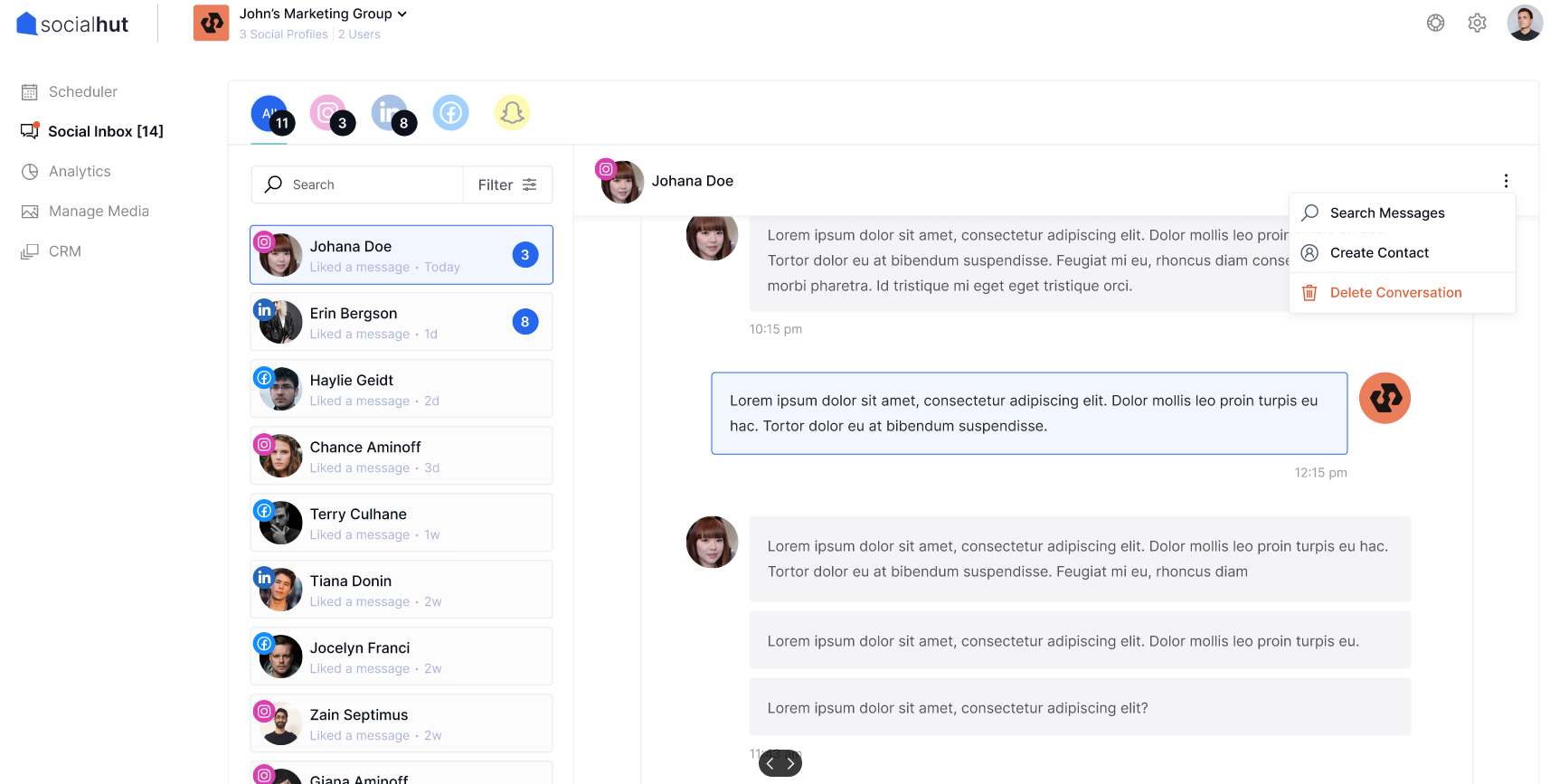Select the Facebook profile filter
The height and width of the screenshot is (784, 1550).
pos(451,113)
